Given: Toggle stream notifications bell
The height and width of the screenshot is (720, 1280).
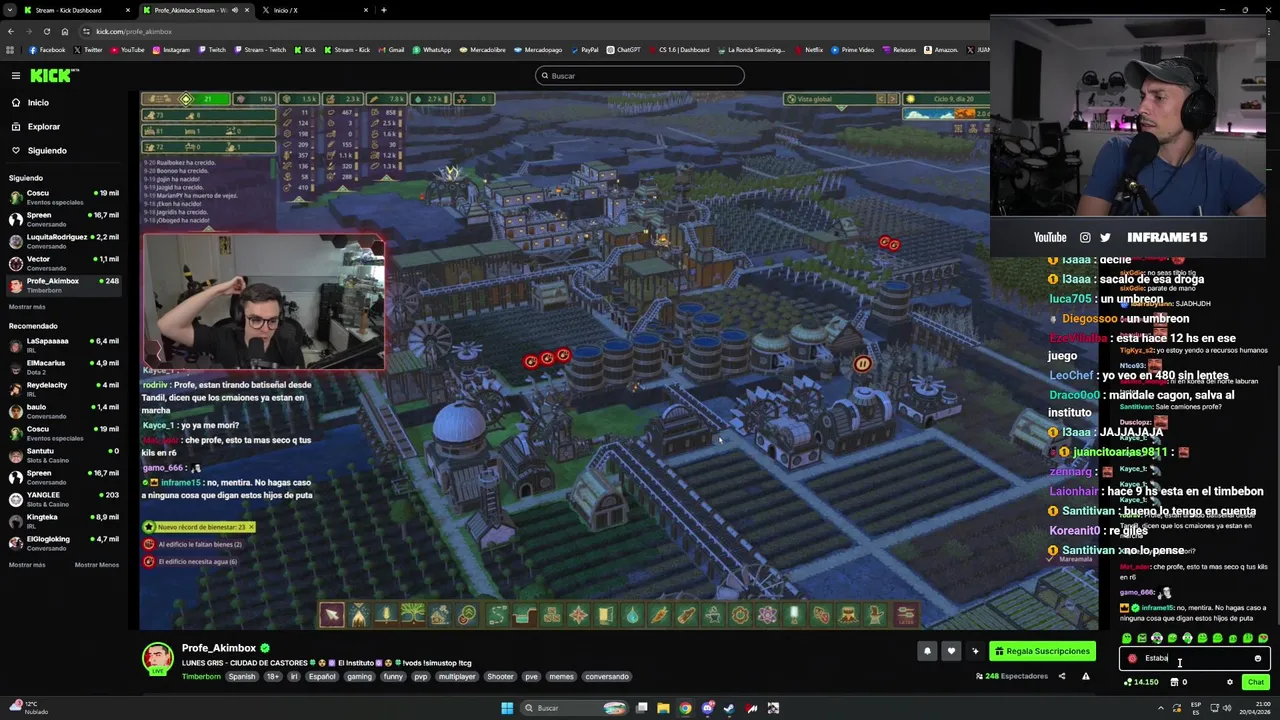Looking at the screenshot, I should point(927,652).
